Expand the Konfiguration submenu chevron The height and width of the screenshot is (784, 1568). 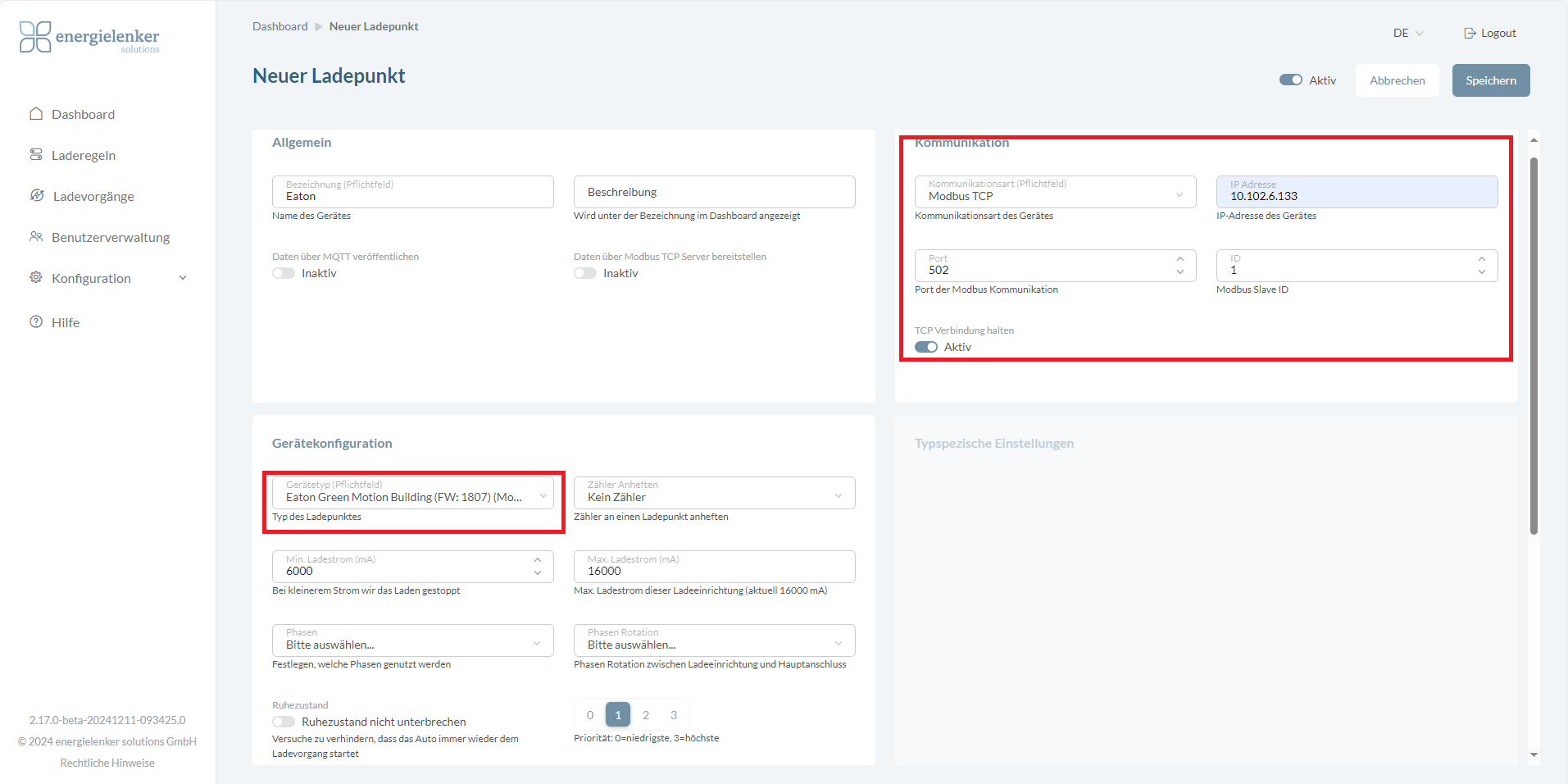tap(183, 278)
